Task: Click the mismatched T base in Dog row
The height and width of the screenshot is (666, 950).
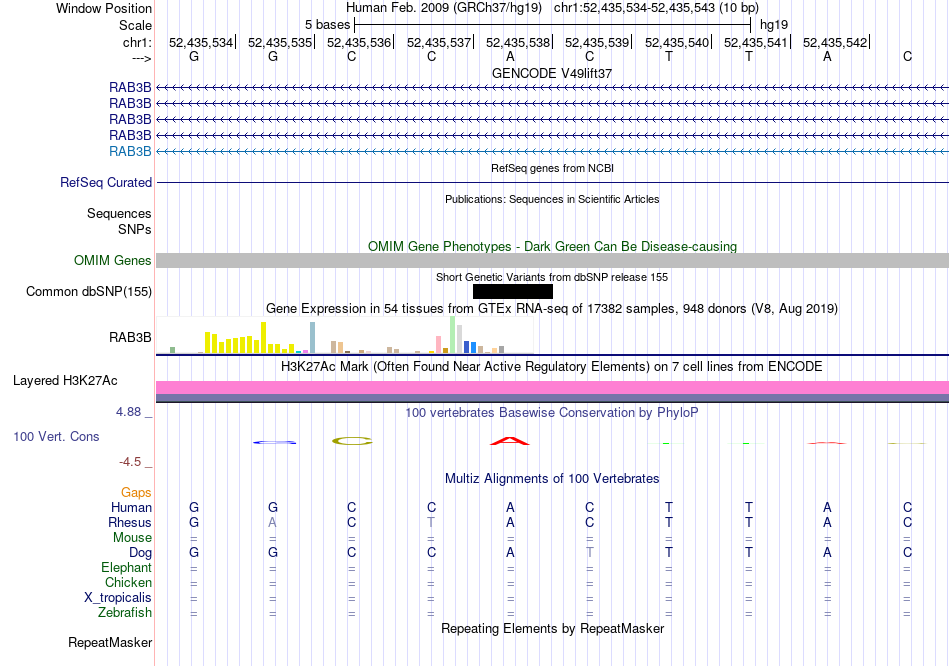Action: [590, 553]
